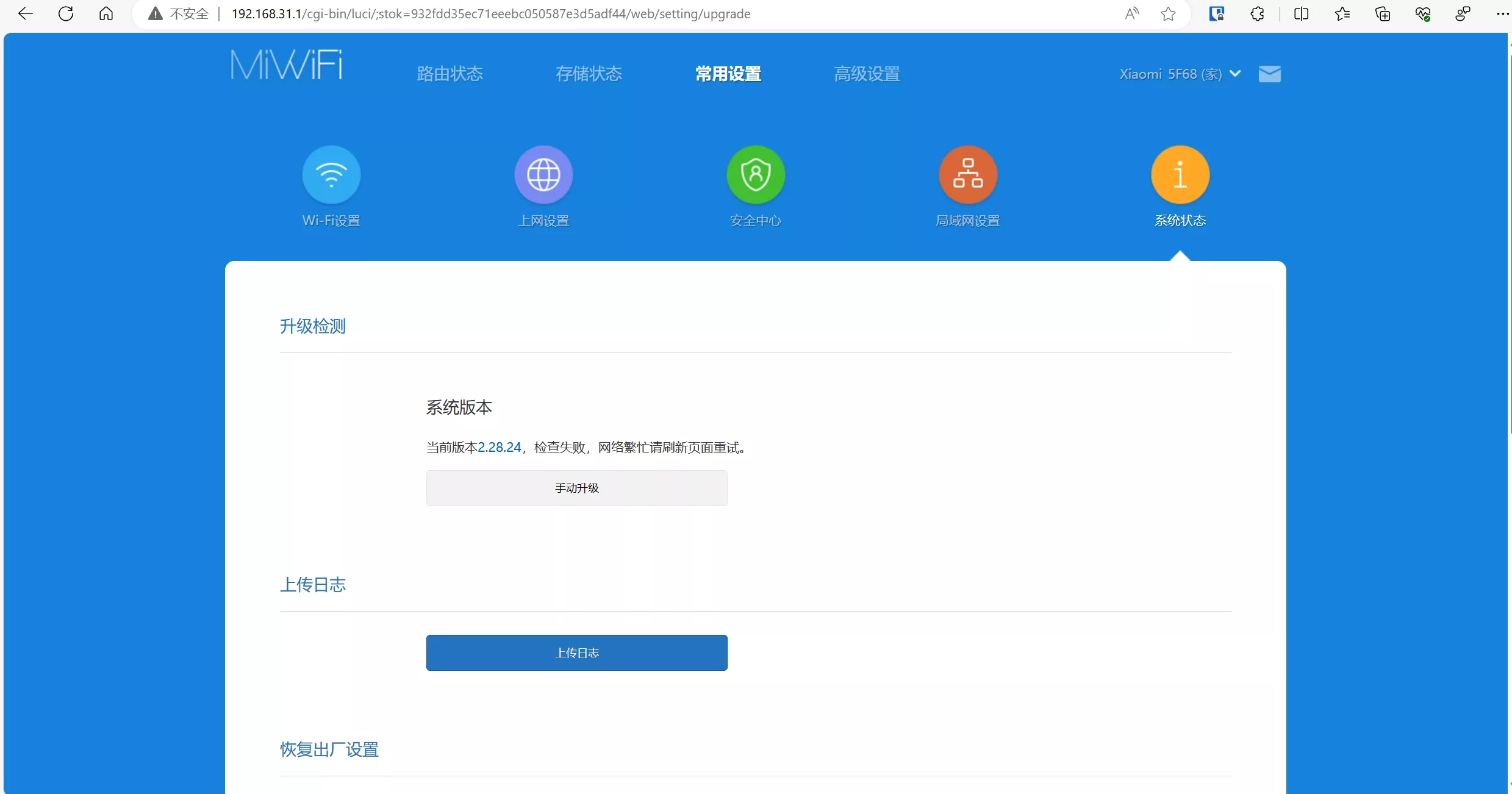Click the mail envelope icon
The image size is (1512, 794).
(1269, 74)
